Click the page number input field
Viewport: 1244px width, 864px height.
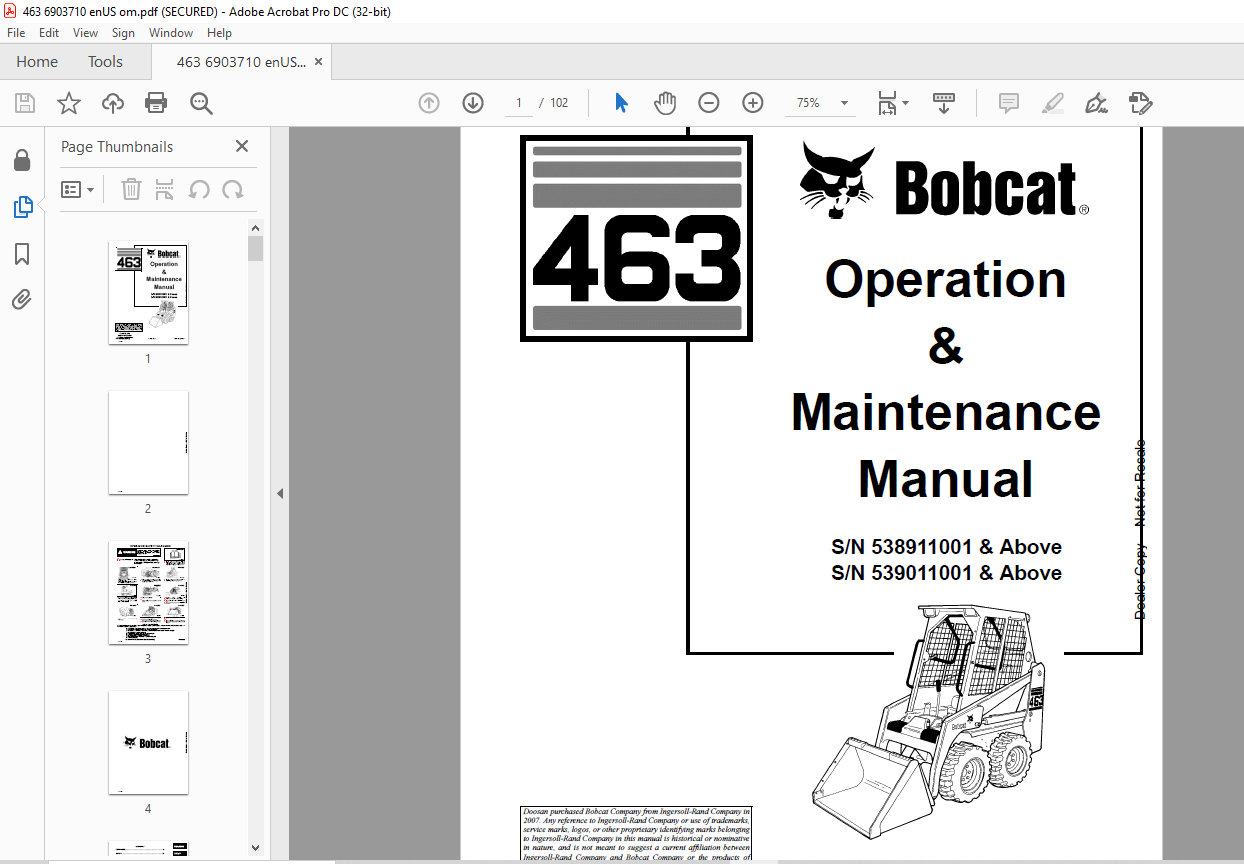coord(518,103)
